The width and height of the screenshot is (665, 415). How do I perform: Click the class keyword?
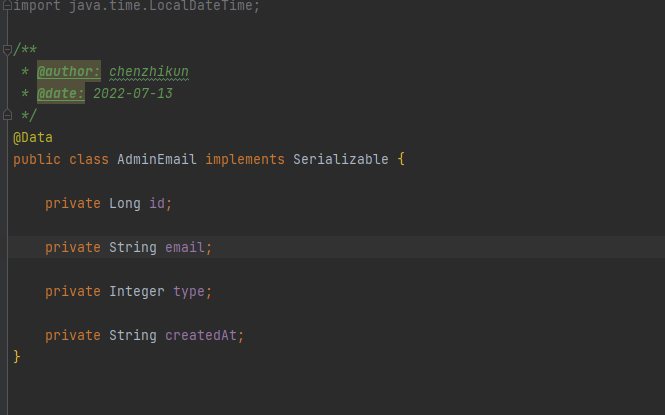[x=89, y=159]
